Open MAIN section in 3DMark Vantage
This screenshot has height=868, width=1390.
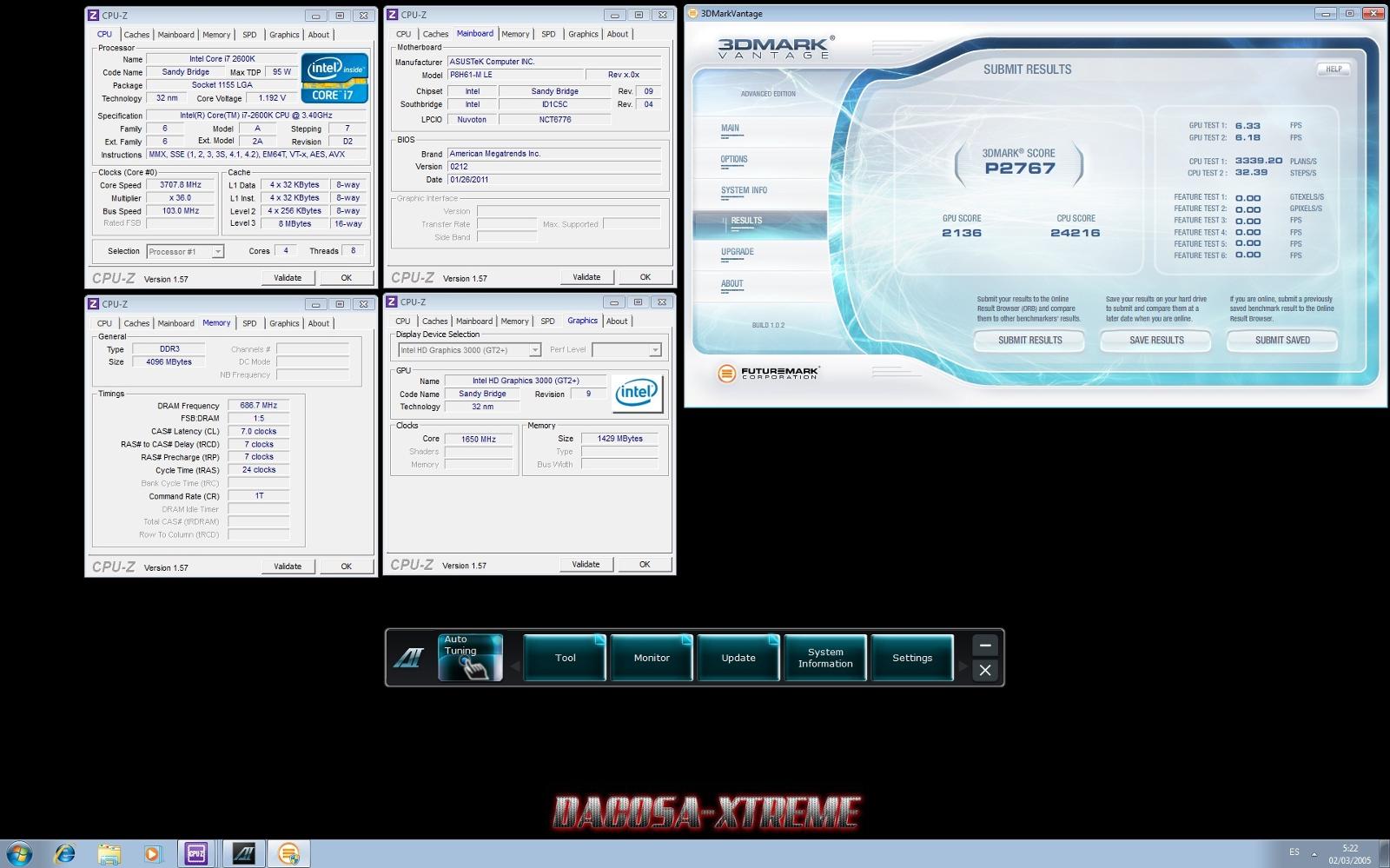click(x=730, y=129)
